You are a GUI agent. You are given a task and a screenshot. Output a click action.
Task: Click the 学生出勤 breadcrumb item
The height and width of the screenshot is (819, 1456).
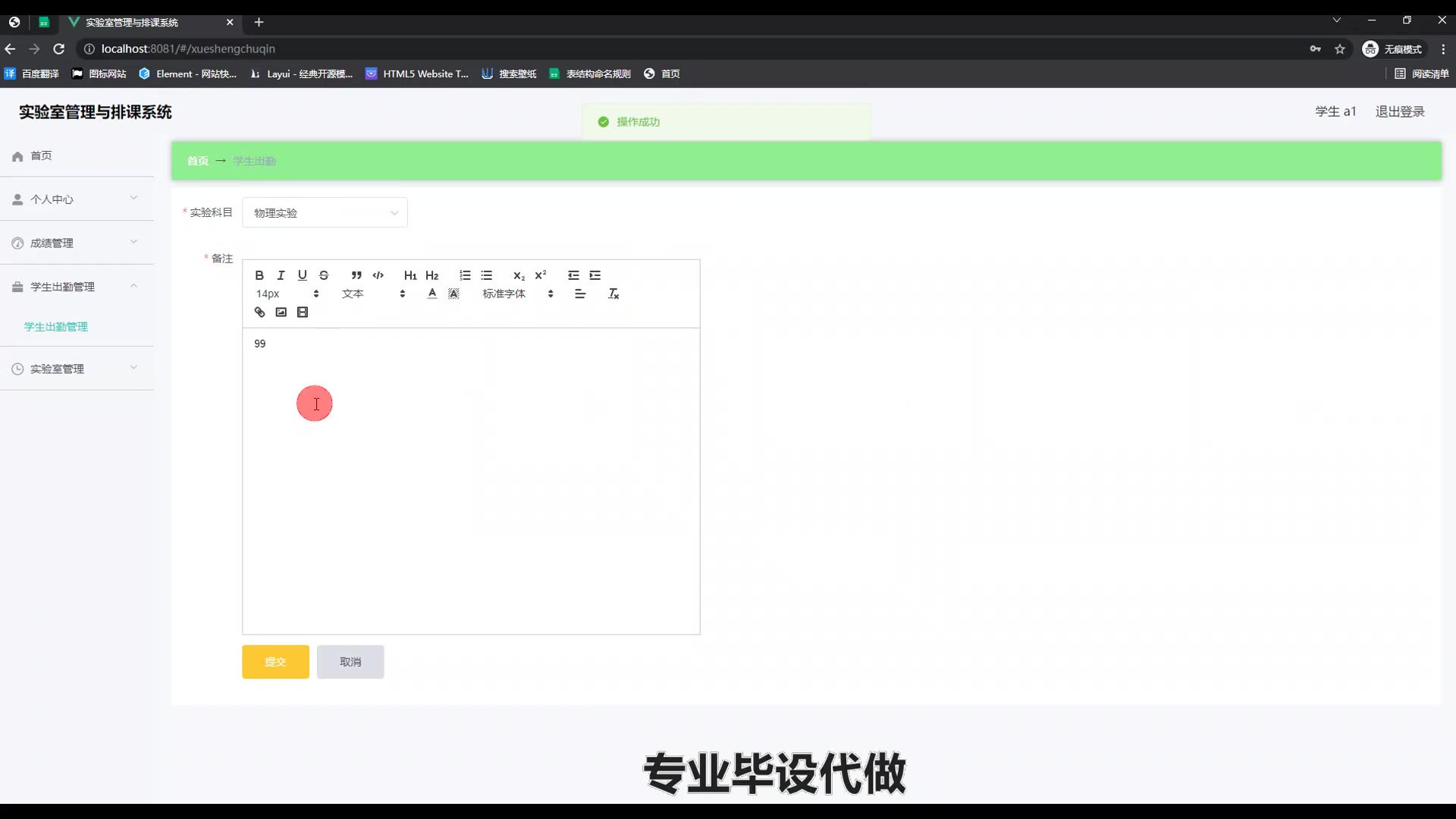[x=254, y=161]
